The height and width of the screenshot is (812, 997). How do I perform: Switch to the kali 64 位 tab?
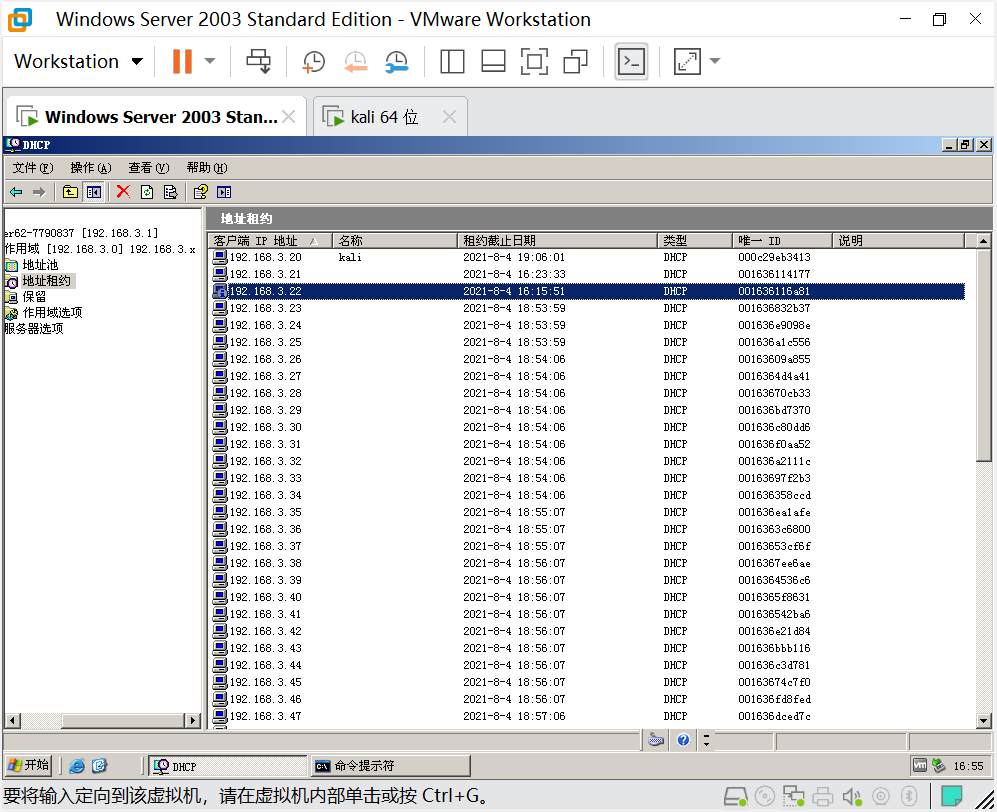coord(384,117)
